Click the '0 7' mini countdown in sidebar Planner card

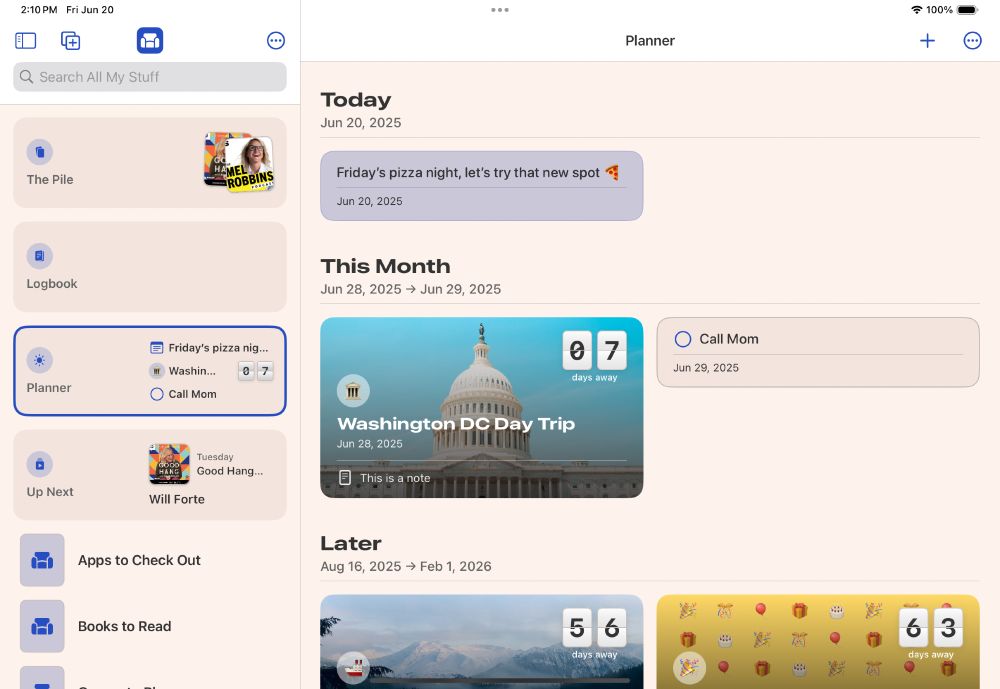point(255,371)
